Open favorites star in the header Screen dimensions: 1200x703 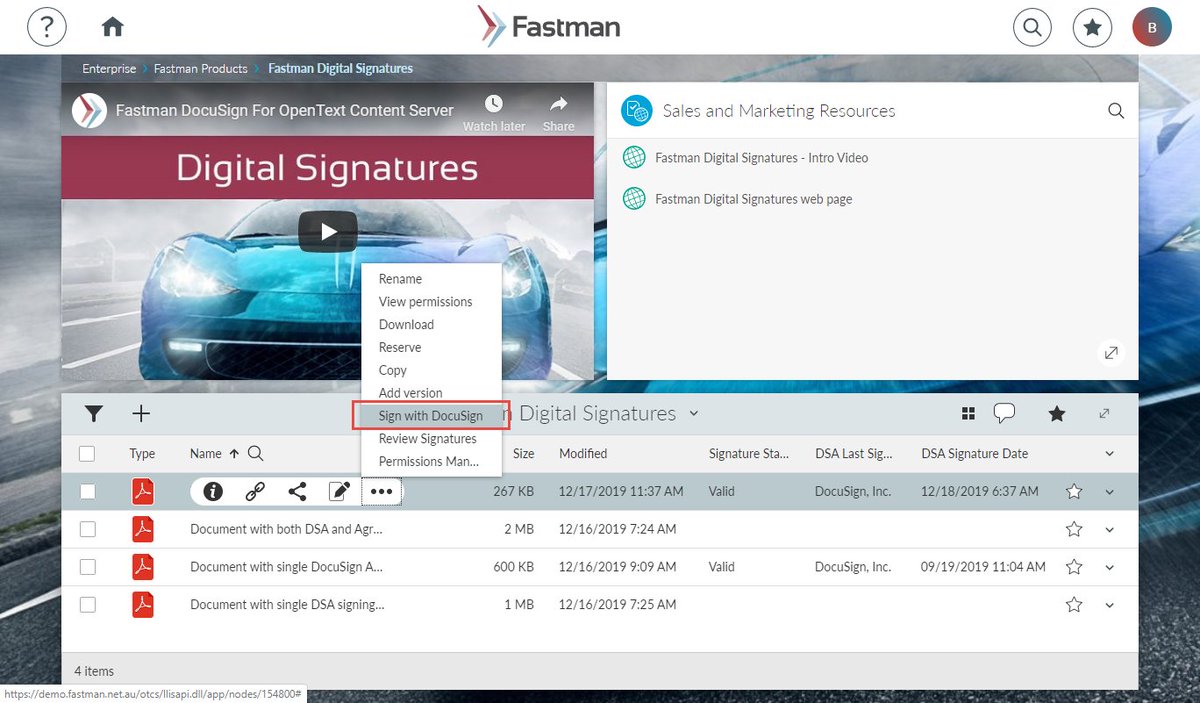(x=1092, y=27)
